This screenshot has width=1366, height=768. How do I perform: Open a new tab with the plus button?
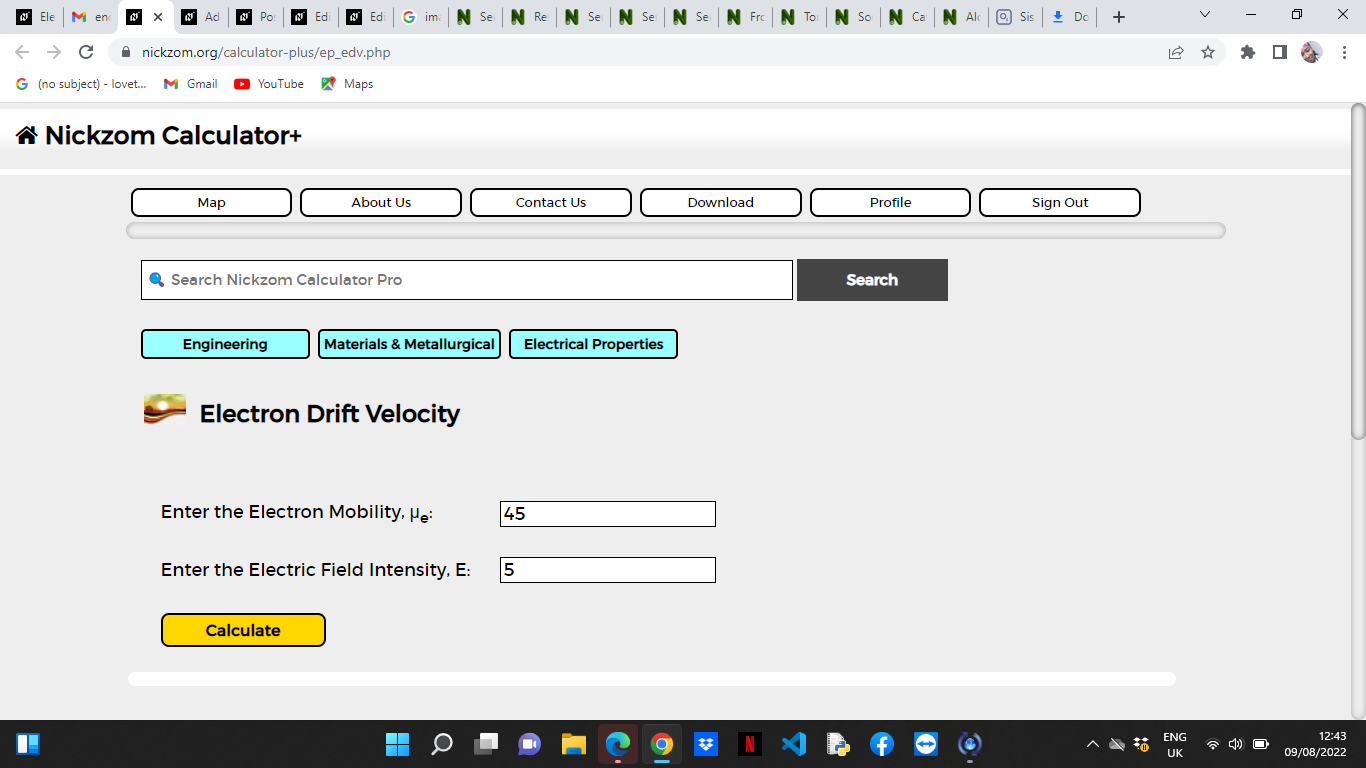(1119, 17)
